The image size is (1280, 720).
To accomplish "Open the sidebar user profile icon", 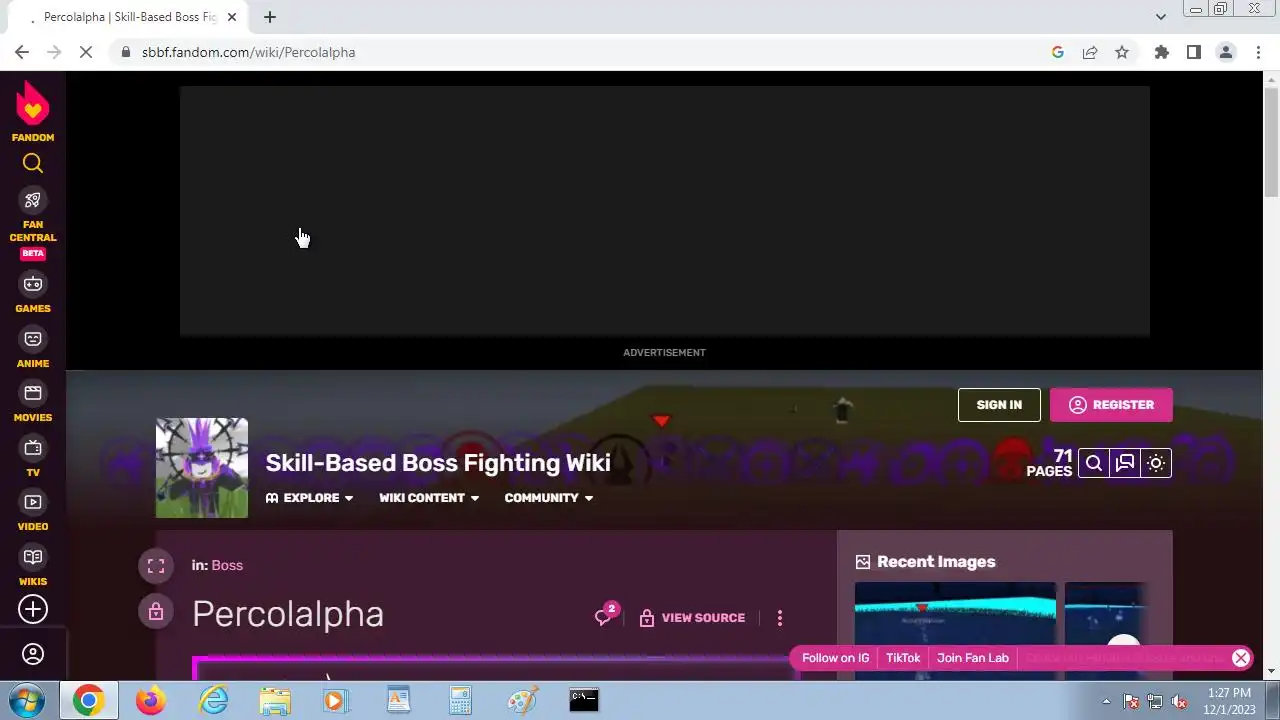I will point(33,654).
